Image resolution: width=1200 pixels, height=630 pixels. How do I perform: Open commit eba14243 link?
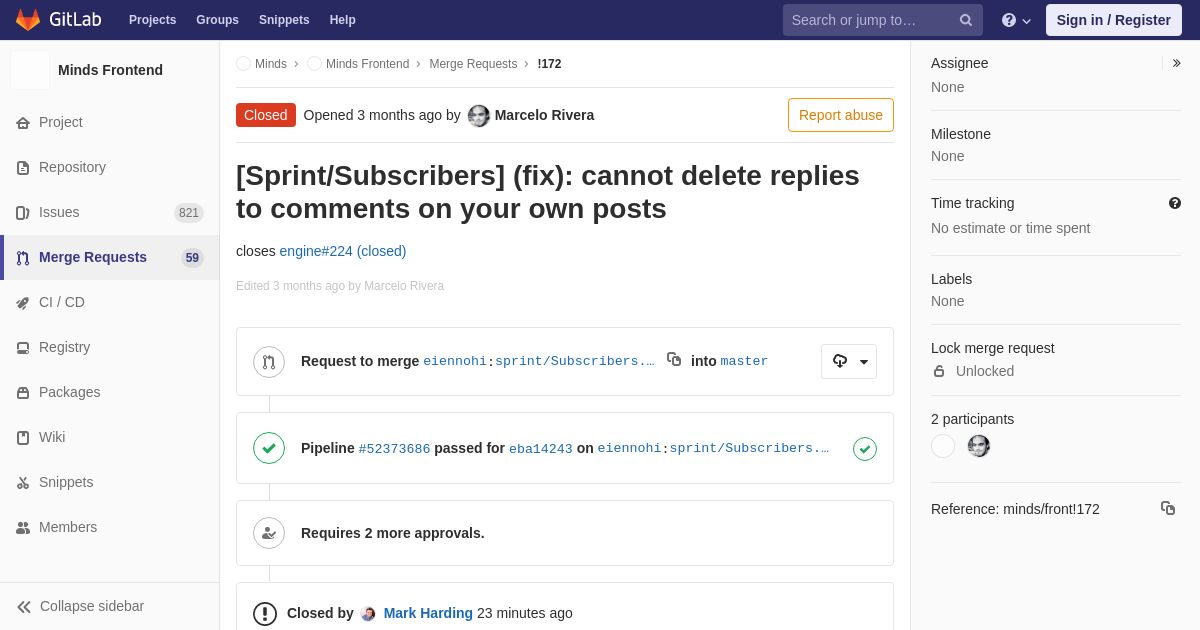(x=541, y=449)
